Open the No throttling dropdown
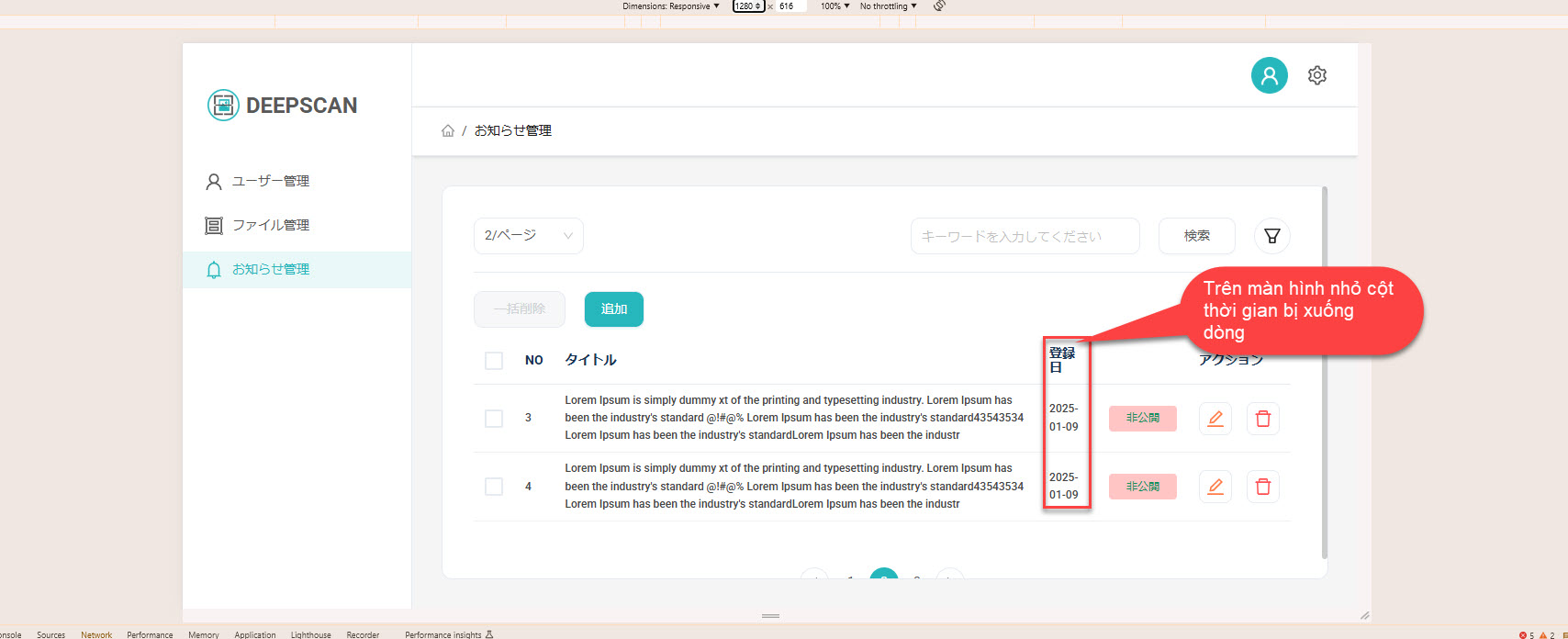The image size is (1568, 639). click(888, 6)
